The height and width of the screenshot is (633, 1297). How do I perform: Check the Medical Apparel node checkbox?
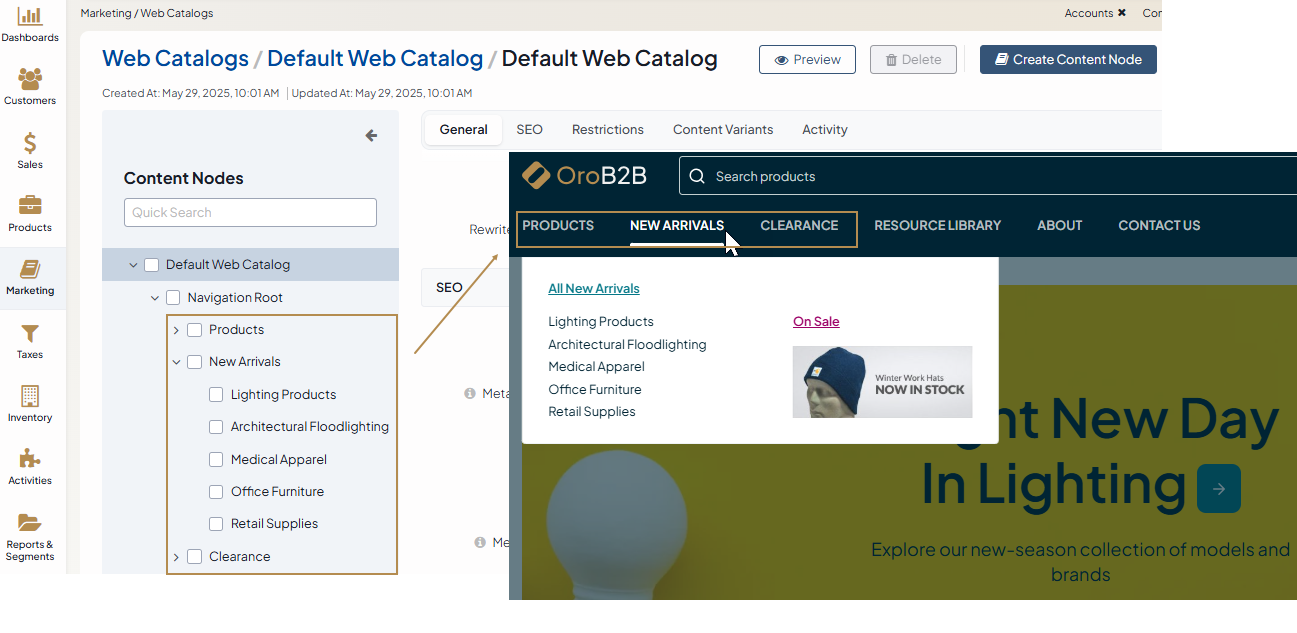click(x=216, y=460)
